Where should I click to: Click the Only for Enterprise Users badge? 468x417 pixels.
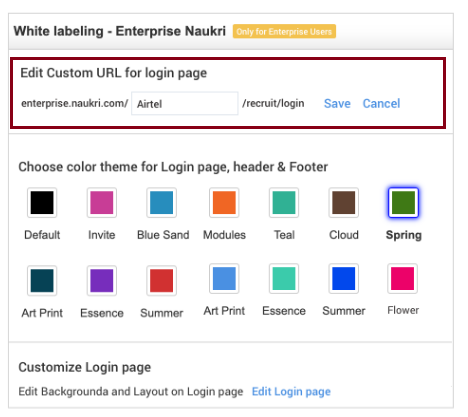click(284, 31)
